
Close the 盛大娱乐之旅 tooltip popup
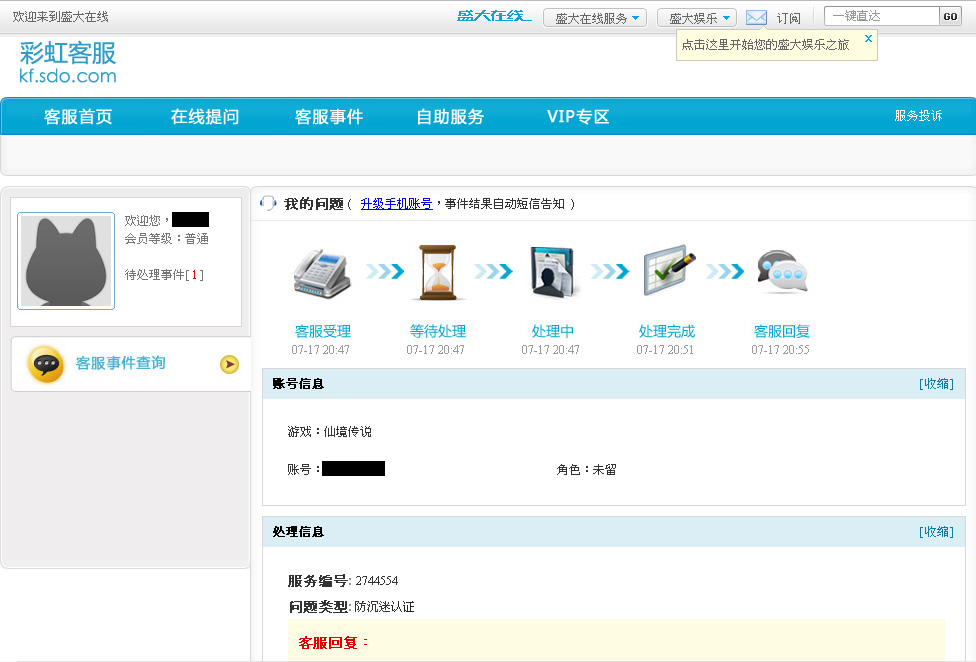click(x=868, y=39)
